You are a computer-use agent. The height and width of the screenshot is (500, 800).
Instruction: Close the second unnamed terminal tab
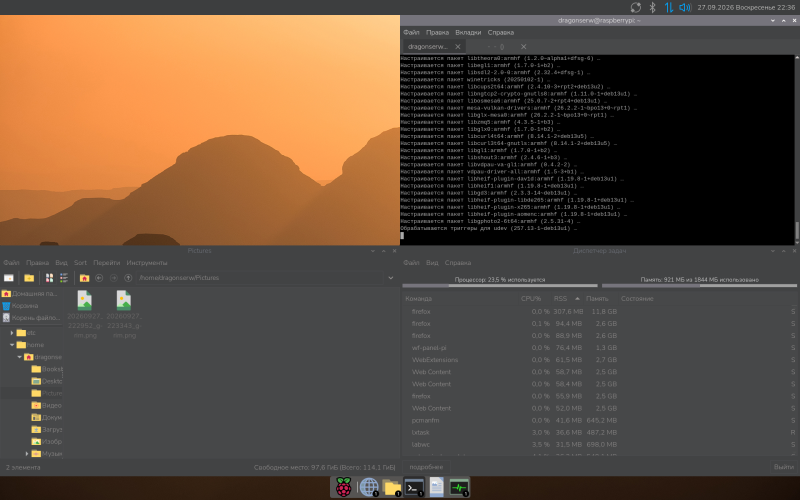click(523, 46)
